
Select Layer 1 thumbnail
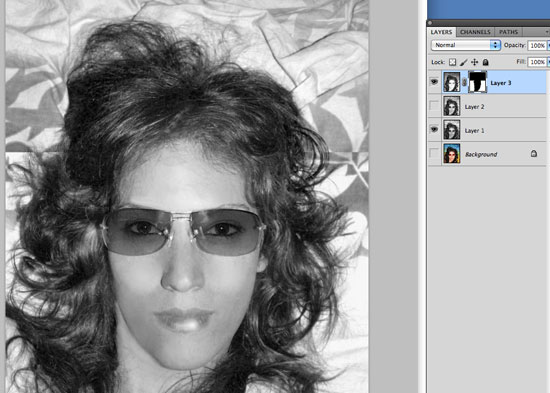(x=451, y=130)
